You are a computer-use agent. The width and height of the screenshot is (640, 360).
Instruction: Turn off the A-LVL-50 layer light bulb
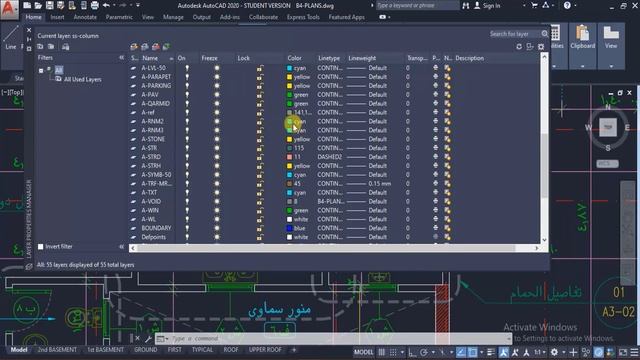click(x=187, y=68)
